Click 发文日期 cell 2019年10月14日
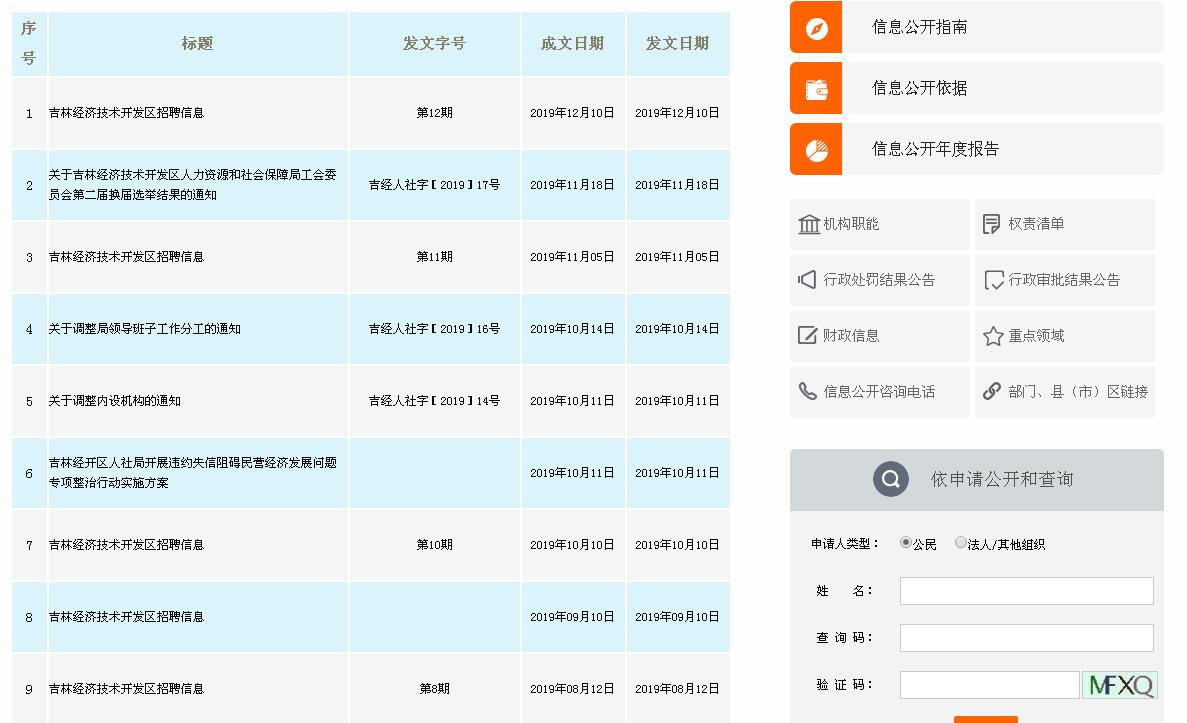This screenshot has height=723, width=1187. [678, 329]
